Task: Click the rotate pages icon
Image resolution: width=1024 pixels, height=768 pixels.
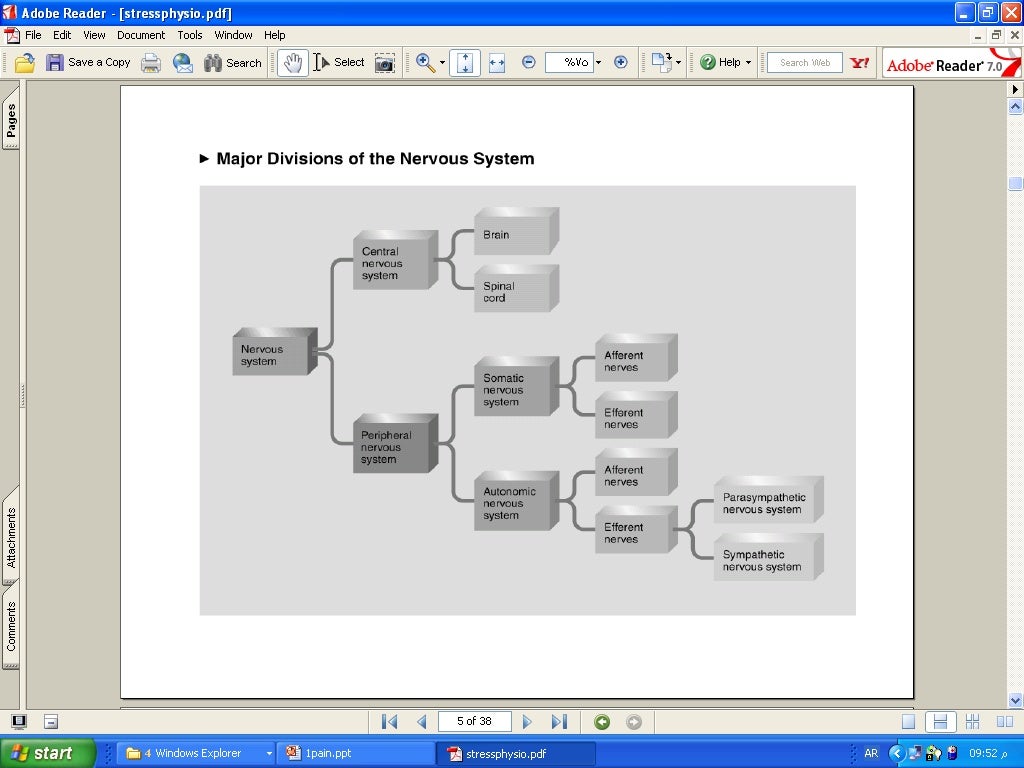Action: [x=662, y=63]
